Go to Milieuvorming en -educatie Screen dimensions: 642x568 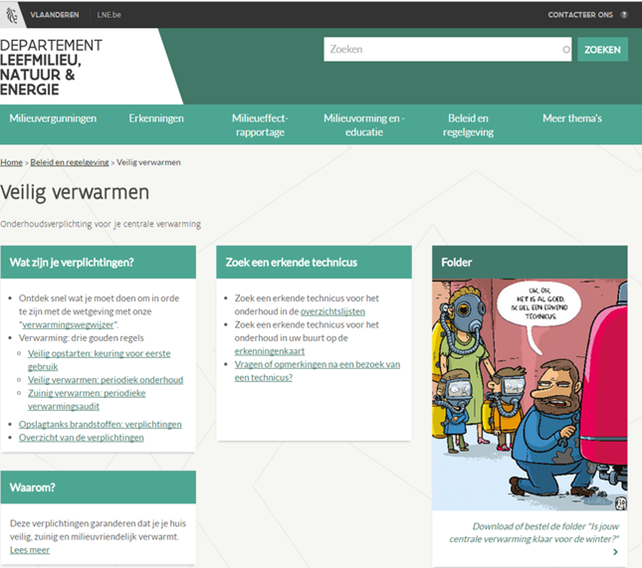coord(364,125)
